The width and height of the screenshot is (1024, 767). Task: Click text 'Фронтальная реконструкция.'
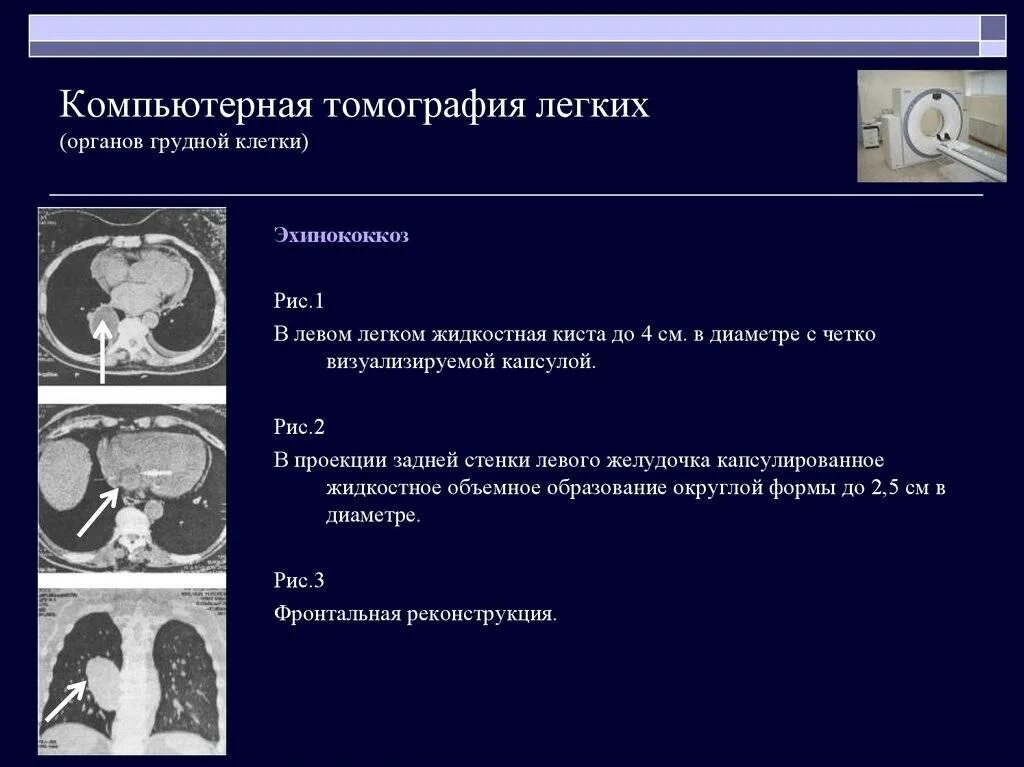pyautogui.click(x=415, y=615)
